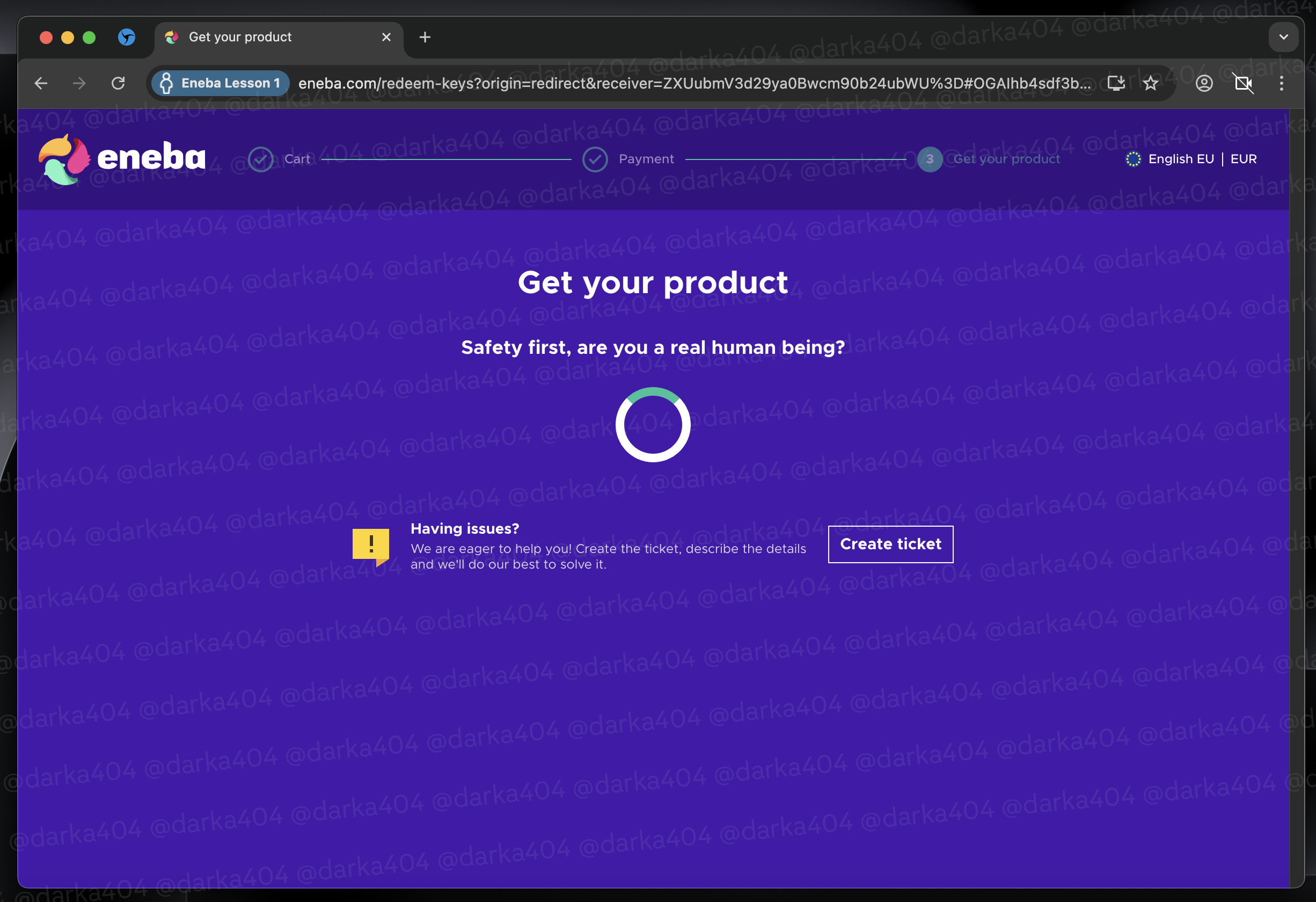Open the browser profile account icon

tap(1204, 83)
